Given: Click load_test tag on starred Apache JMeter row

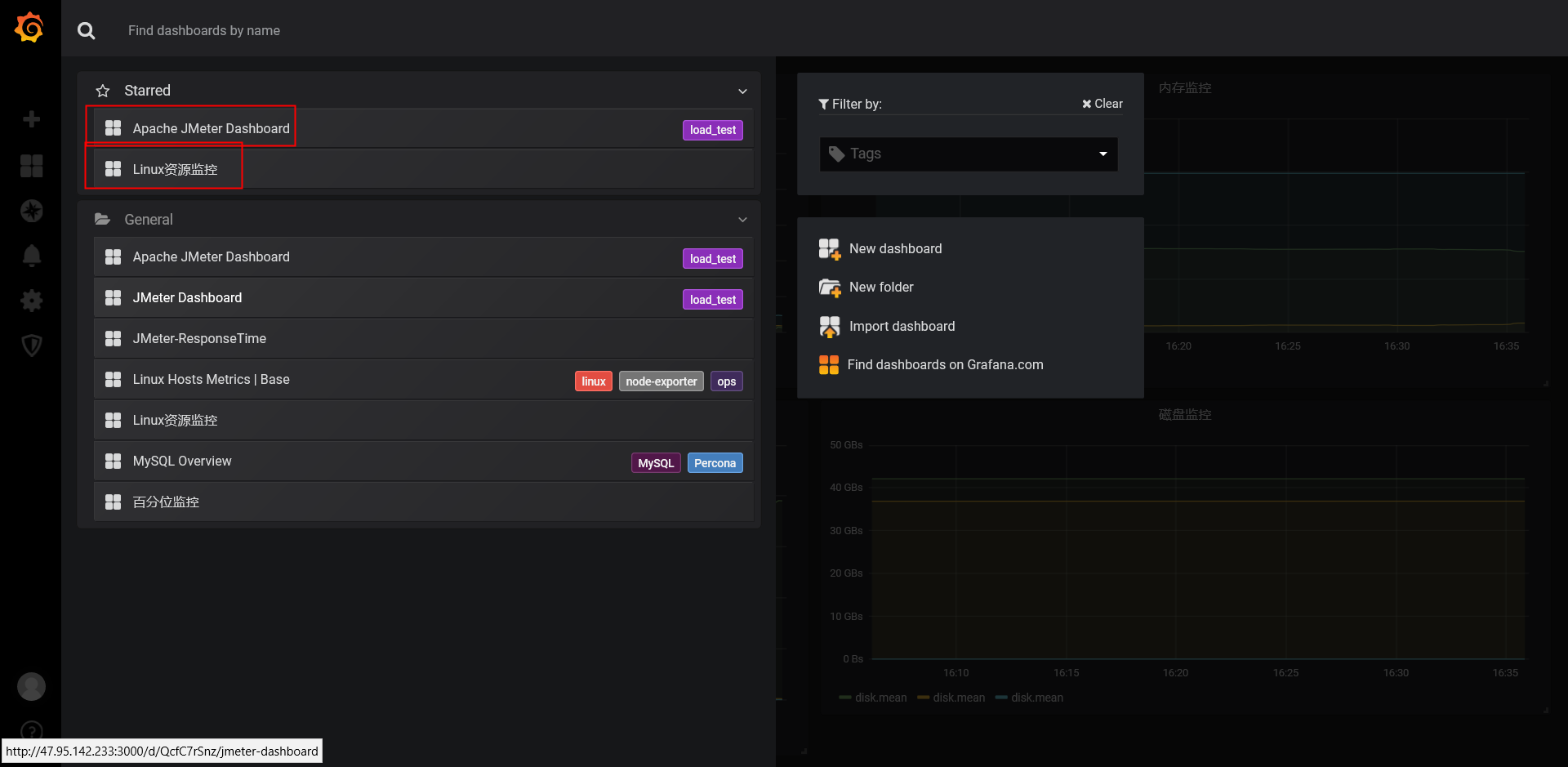Looking at the screenshot, I should click(x=713, y=130).
